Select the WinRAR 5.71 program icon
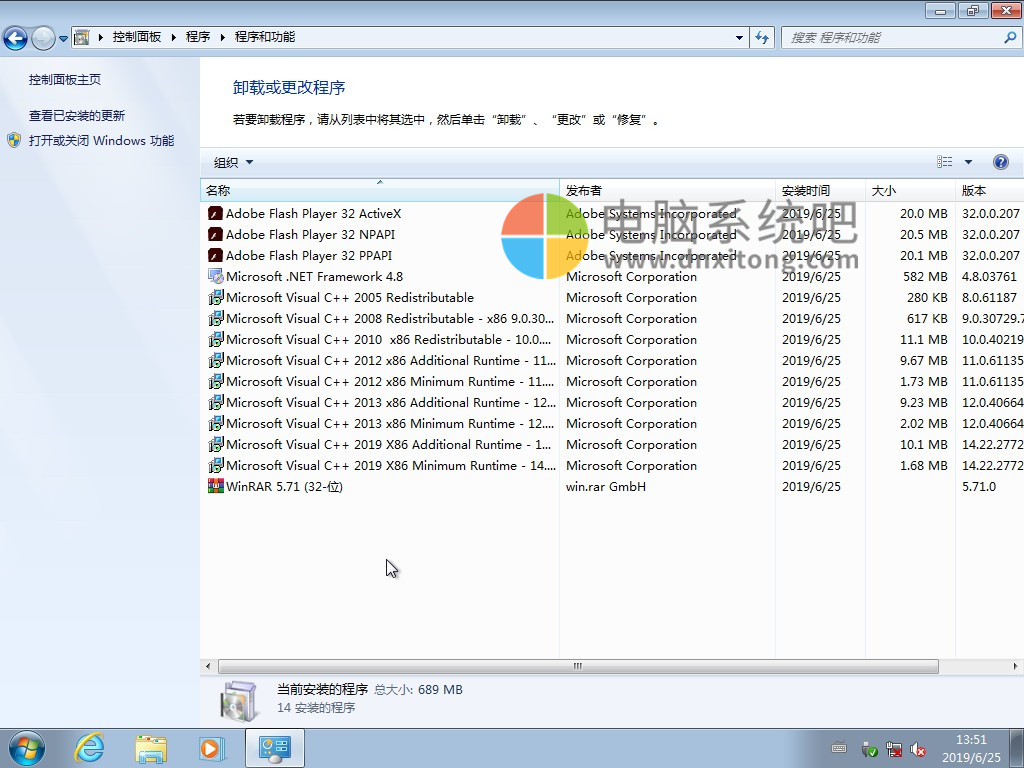Viewport: 1024px width, 768px height. pyautogui.click(x=215, y=486)
